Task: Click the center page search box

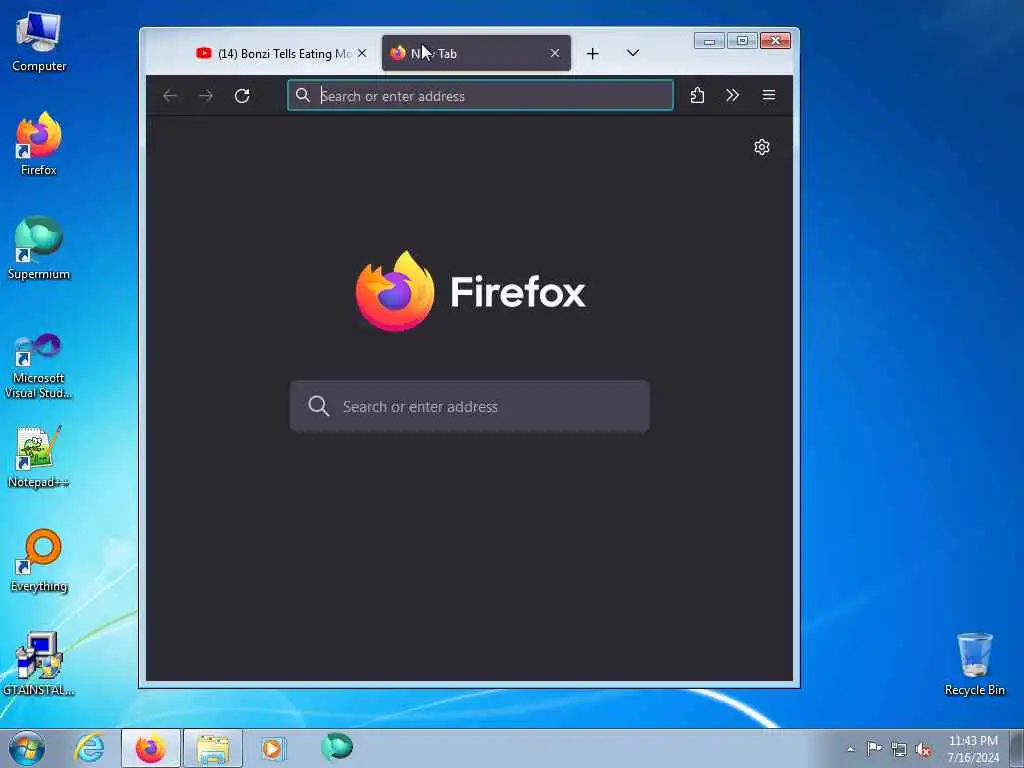Action: coord(470,406)
